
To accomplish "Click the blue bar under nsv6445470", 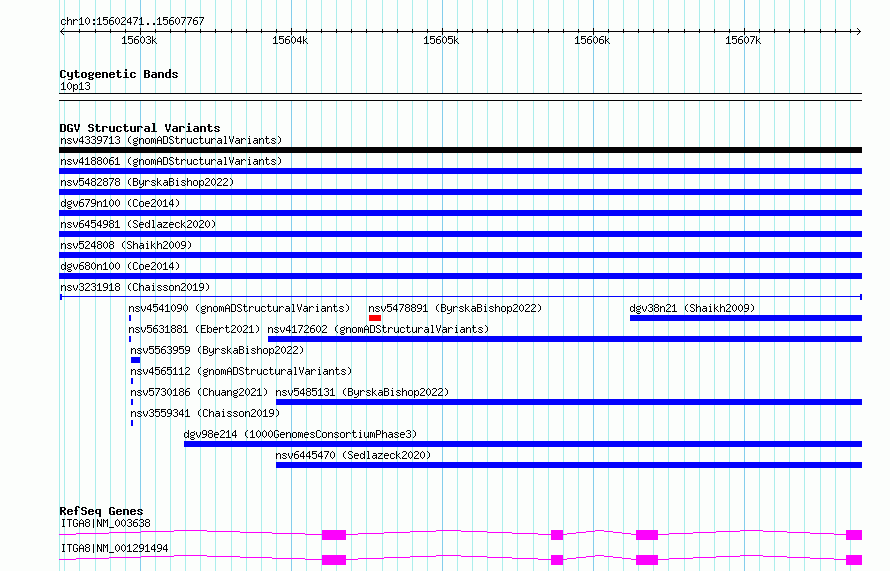I will 569,465.
